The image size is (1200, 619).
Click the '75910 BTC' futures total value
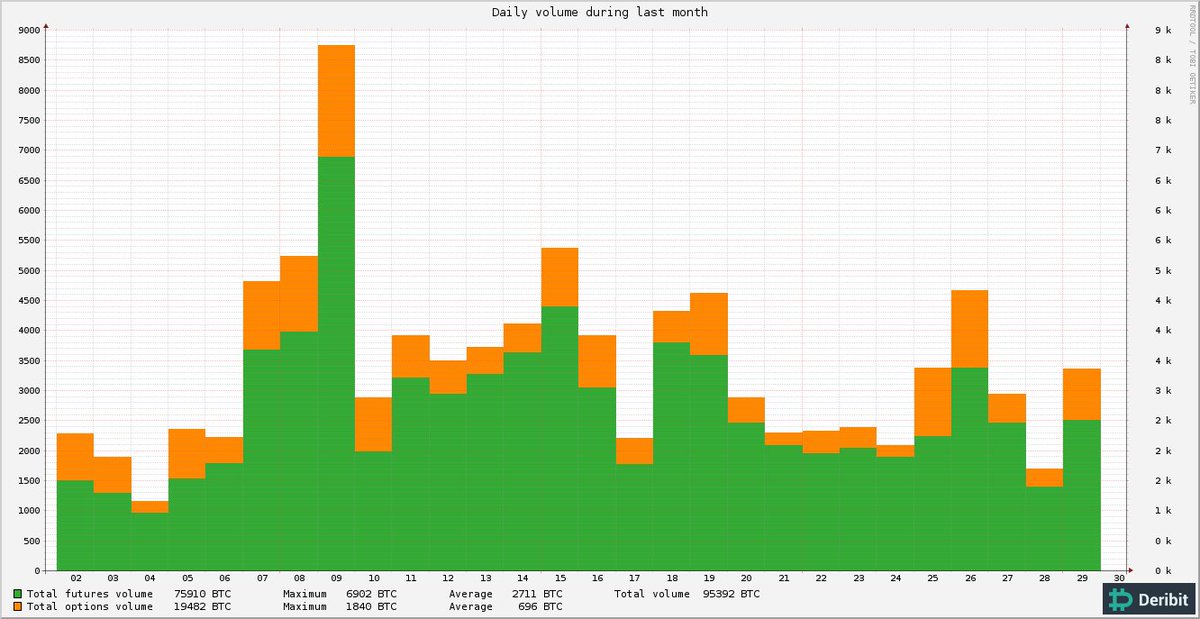[x=204, y=594]
